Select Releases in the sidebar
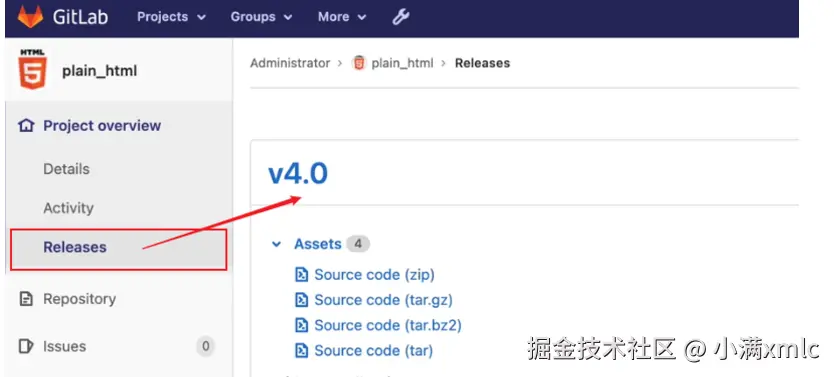 tap(75, 247)
